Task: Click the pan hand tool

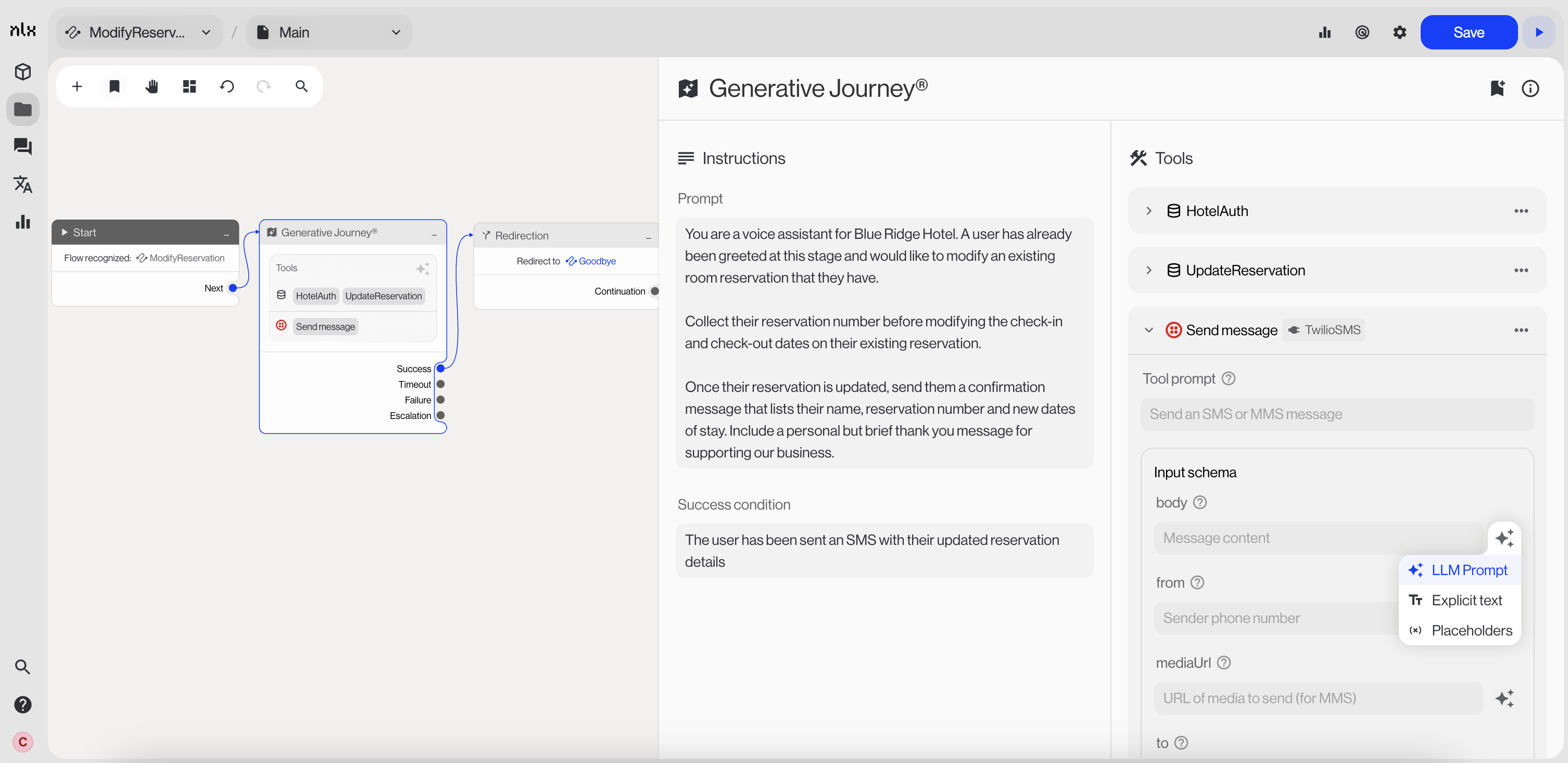Action: pyautogui.click(x=151, y=86)
